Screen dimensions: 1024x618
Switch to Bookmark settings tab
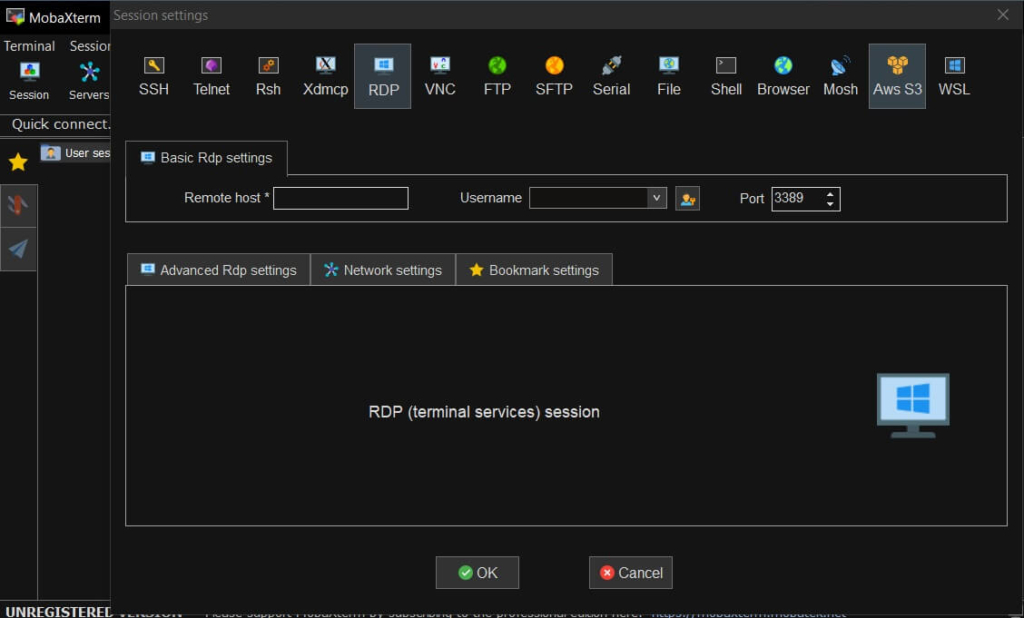(x=534, y=270)
